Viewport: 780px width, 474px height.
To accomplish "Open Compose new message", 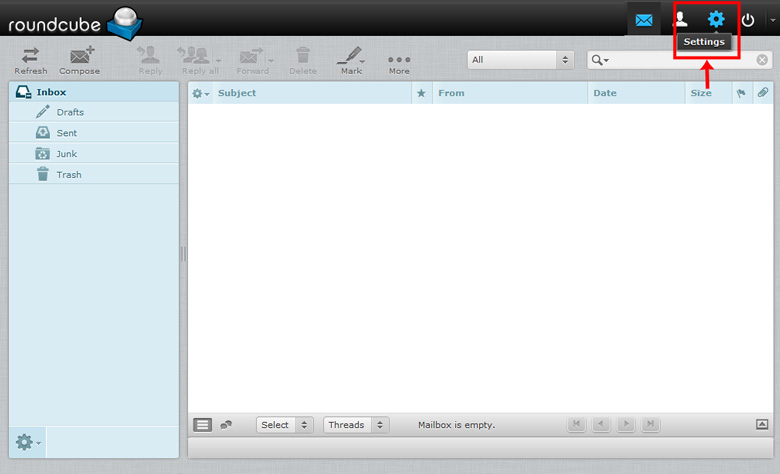I will tap(79, 59).
